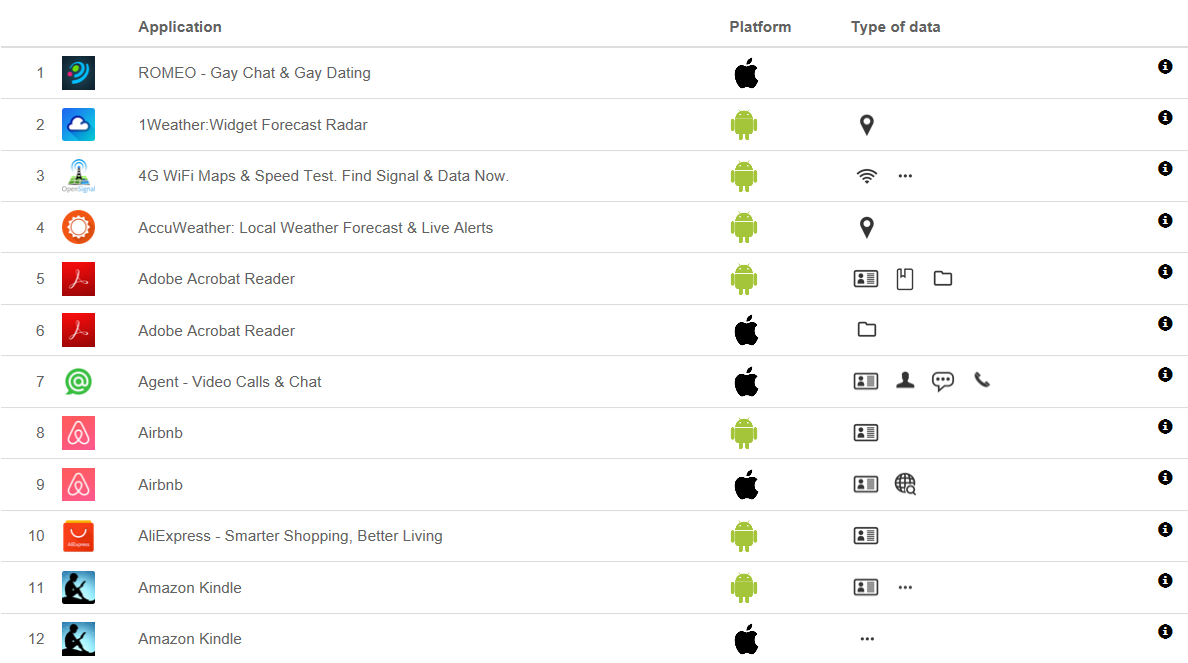Click Type of data column header
The height and width of the screenshot is (663, 1188).
pyautogui.click(x=895, y=27)
